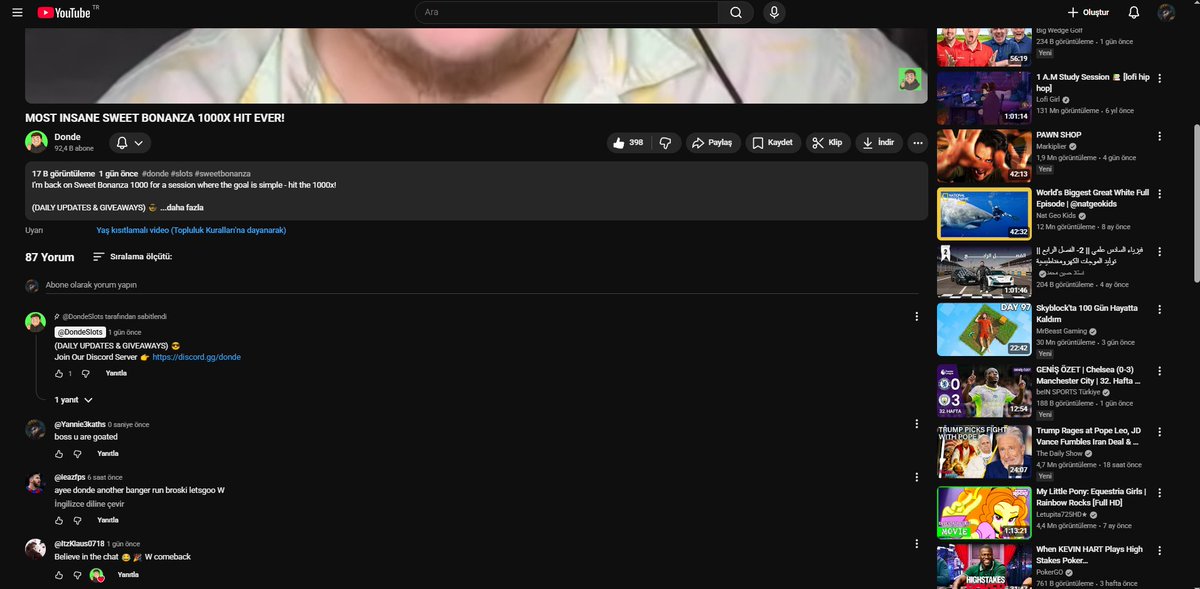Image resolution: width=1200 pixels, height=589 pixels.
Task: Open Lofi Girl channel name
Action: pos(1048,100)
